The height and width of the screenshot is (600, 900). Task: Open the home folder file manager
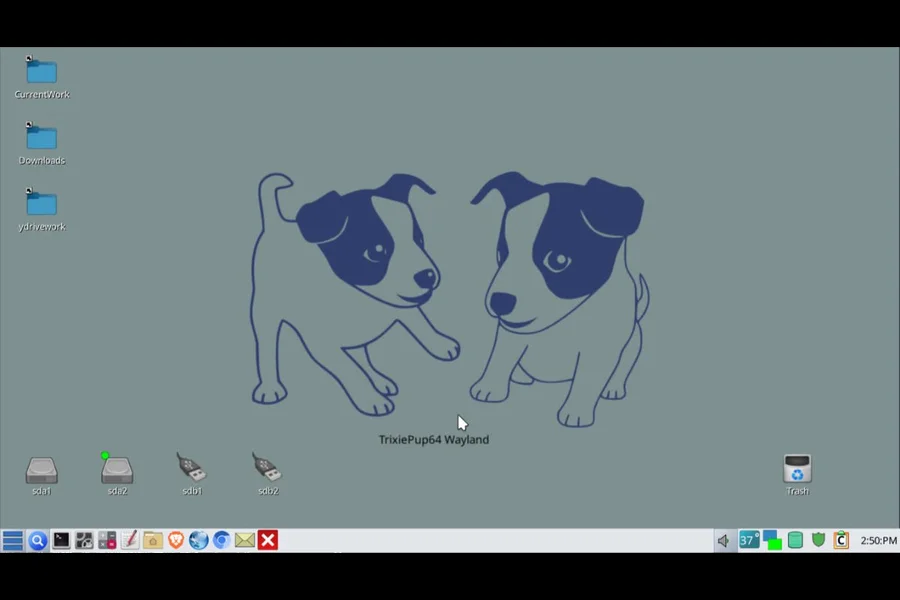click(153, 540)
